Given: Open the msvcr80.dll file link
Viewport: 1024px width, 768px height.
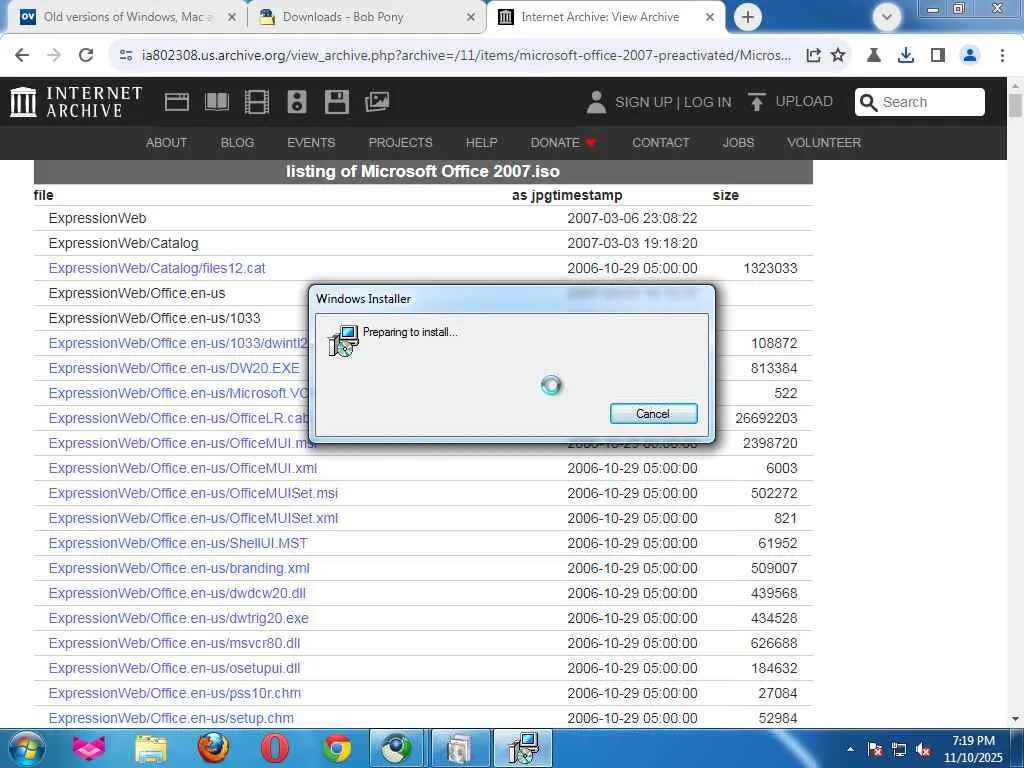Looking at the screenshot, I should tap(174, 643).
